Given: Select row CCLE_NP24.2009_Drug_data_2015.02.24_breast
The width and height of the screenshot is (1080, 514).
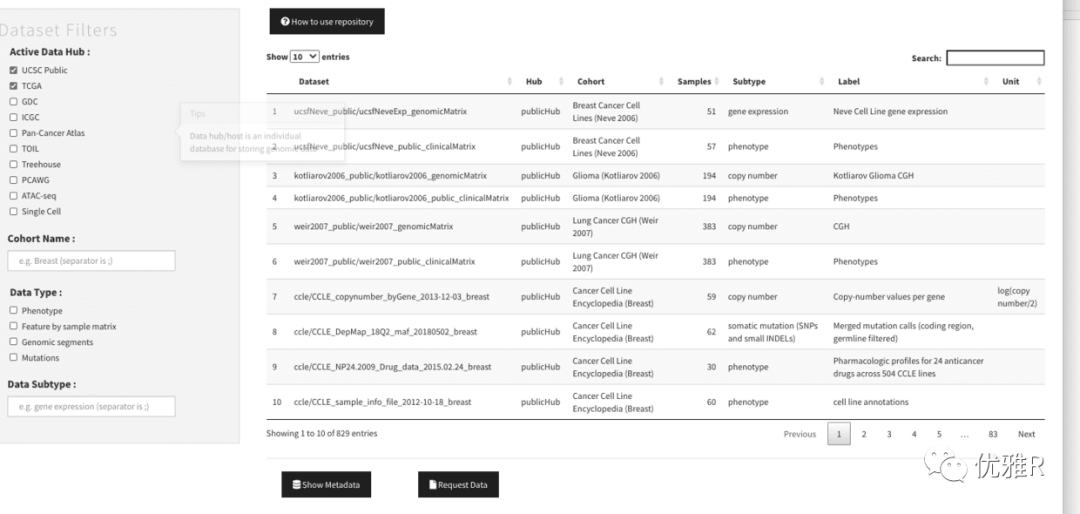Looking at the screenshot, I should 655,367.
